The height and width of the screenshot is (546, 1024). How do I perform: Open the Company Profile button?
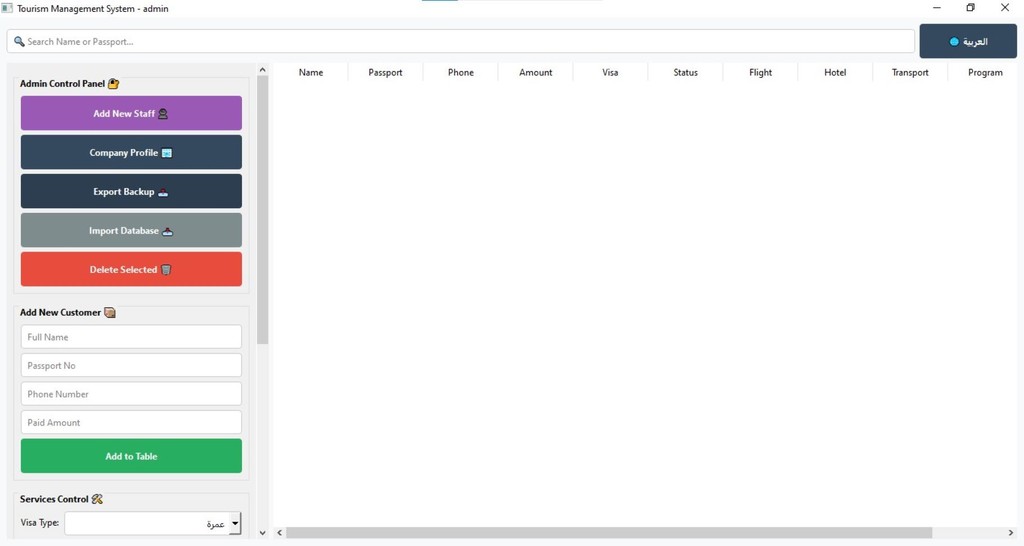[x=131, y=152]
